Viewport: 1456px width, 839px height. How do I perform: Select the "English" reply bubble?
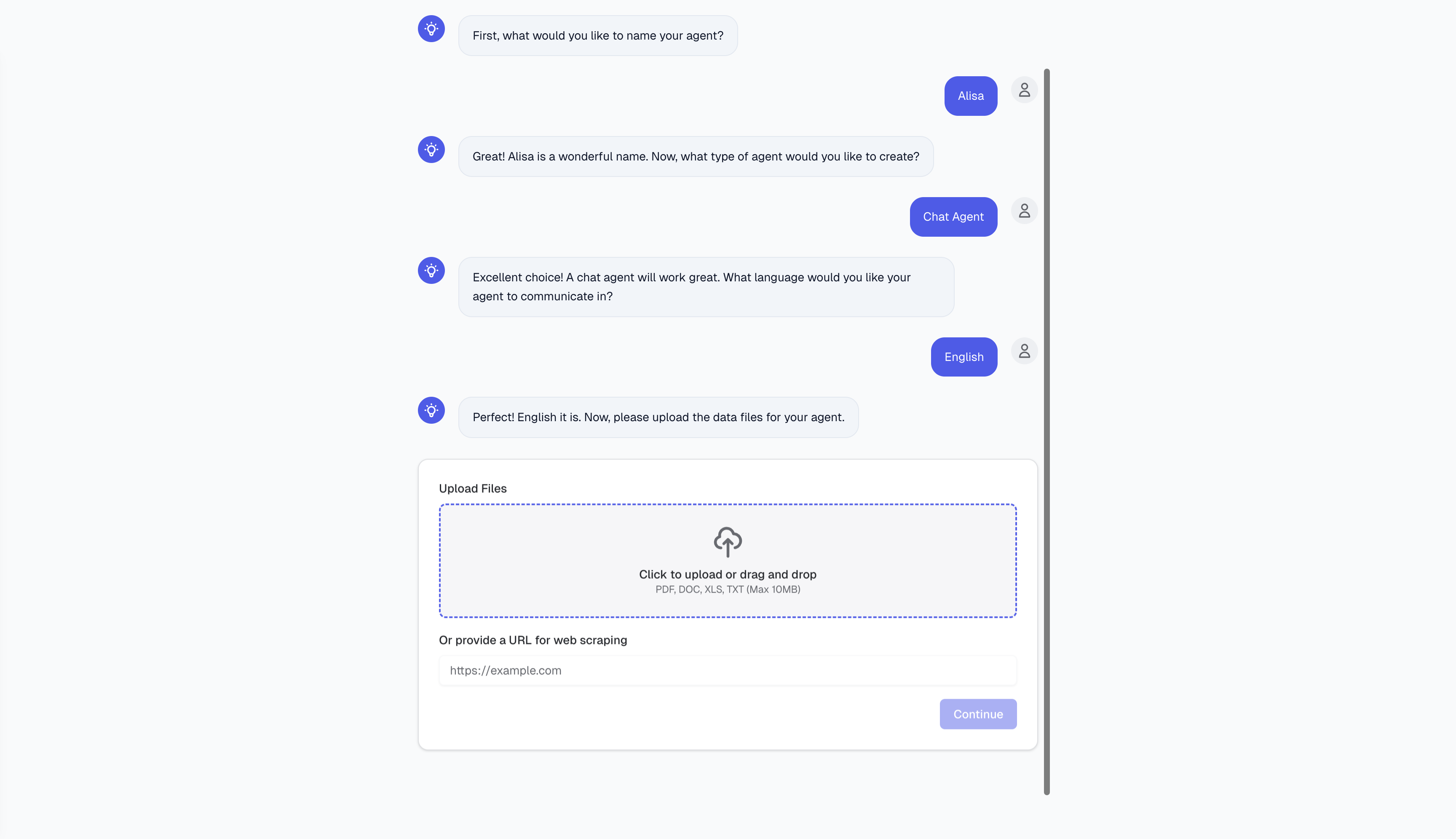[x=964, y=357]
